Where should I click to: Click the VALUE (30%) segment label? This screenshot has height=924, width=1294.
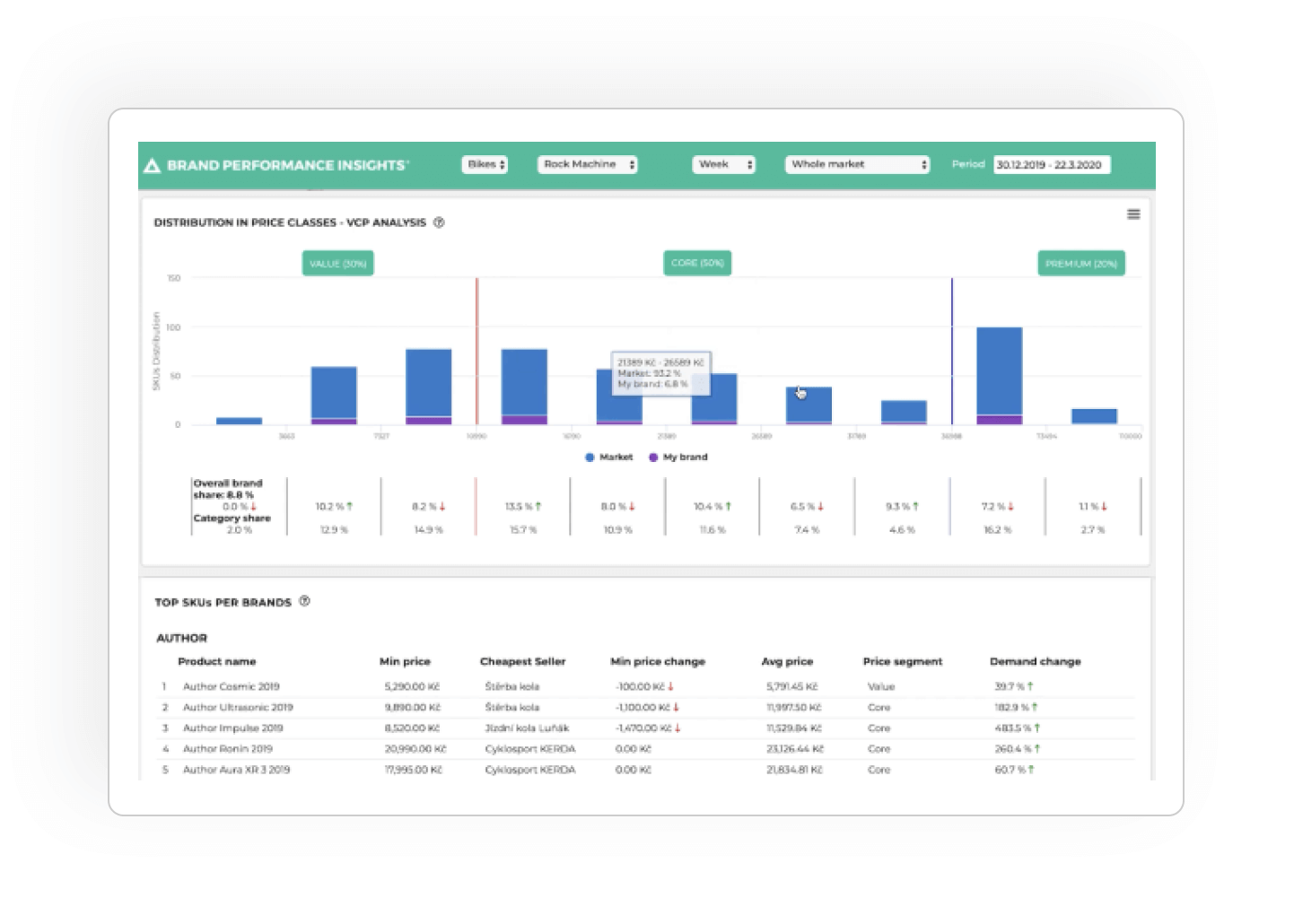pos(338,264)
